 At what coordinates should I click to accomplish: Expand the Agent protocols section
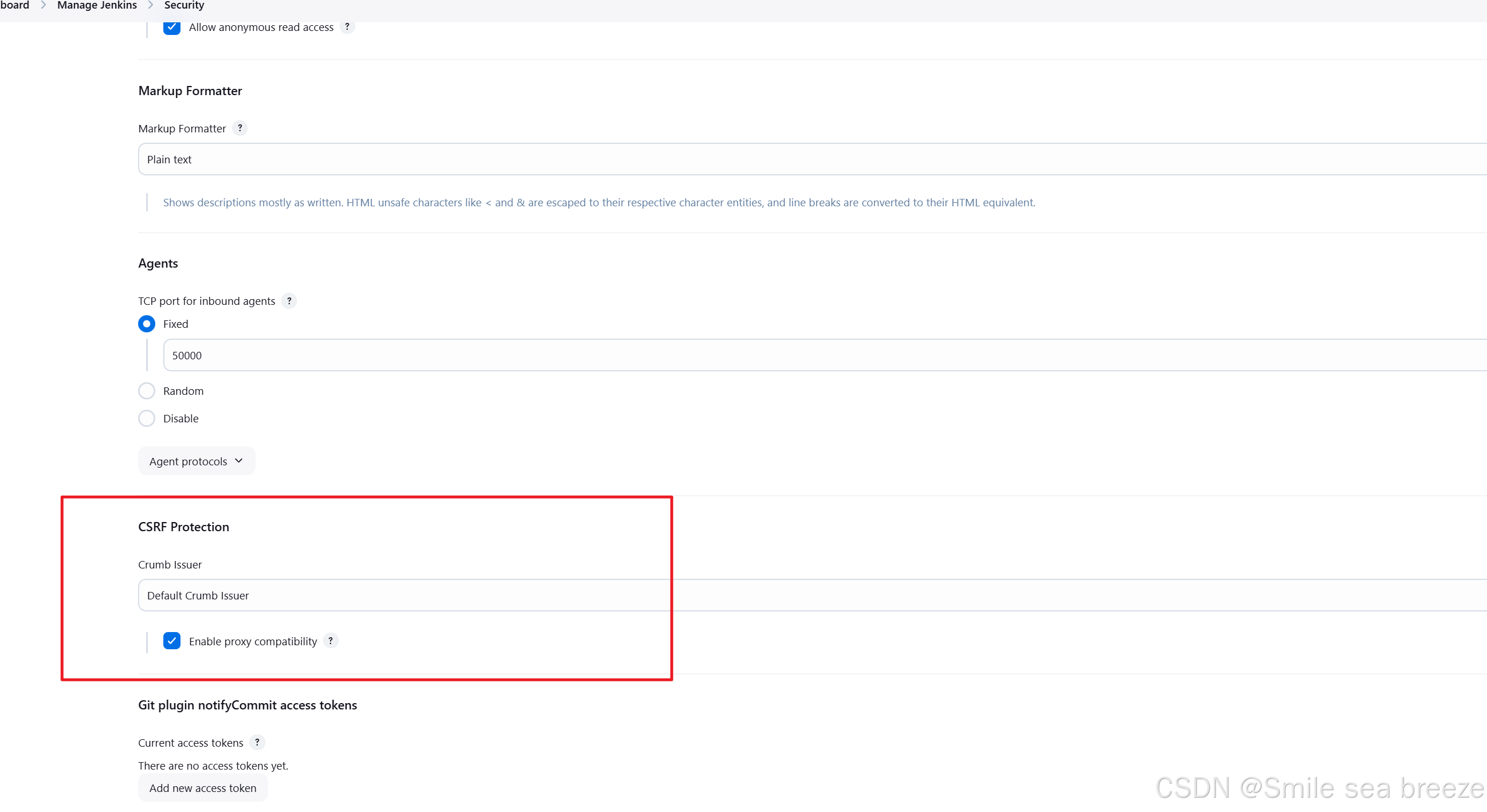point(196,461)
